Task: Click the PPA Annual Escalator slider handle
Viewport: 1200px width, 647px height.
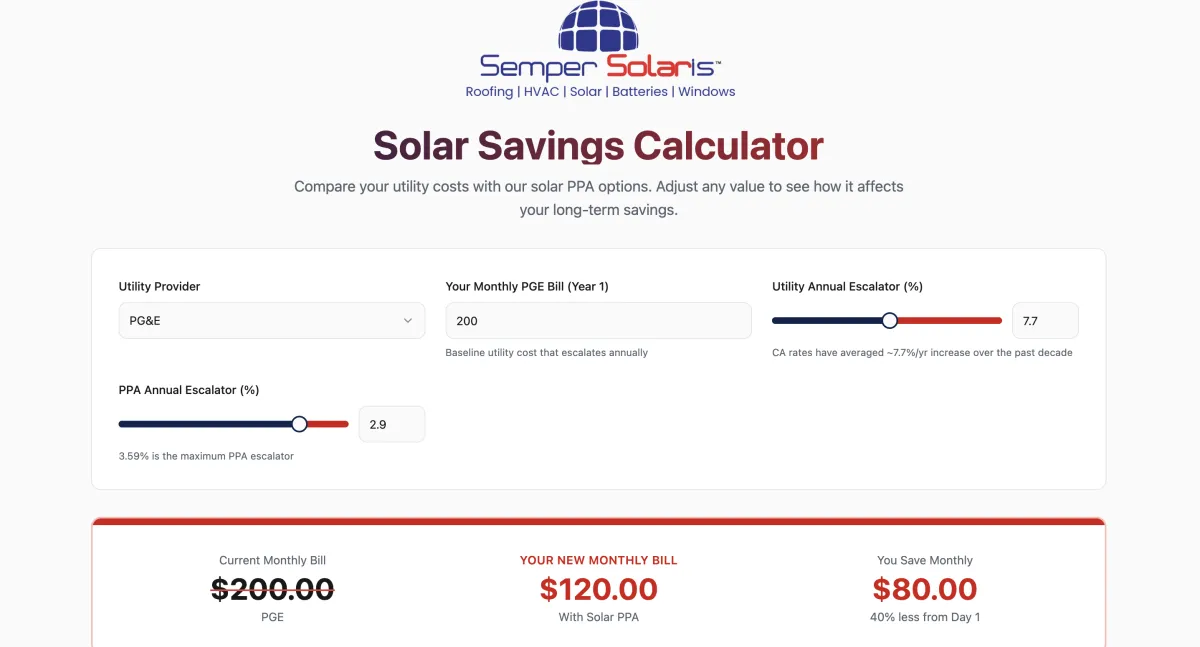Action: (x=299, y=424)
